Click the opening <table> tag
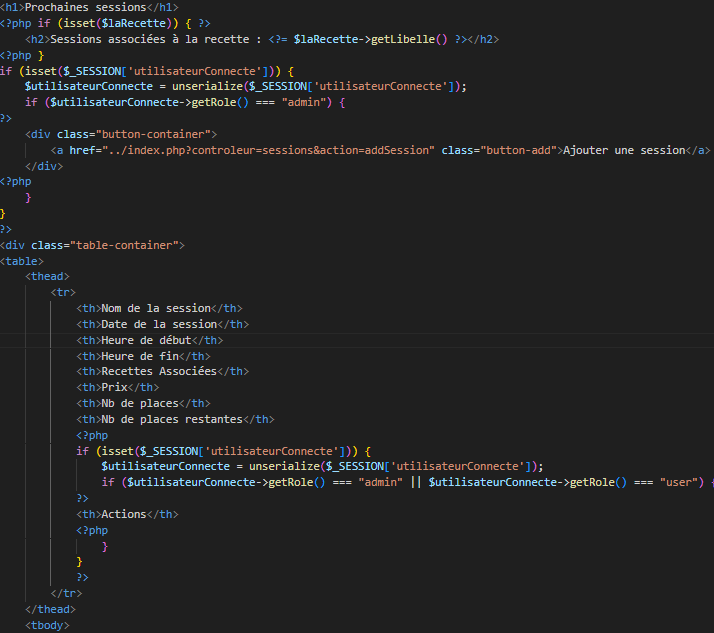 point(22,261)
